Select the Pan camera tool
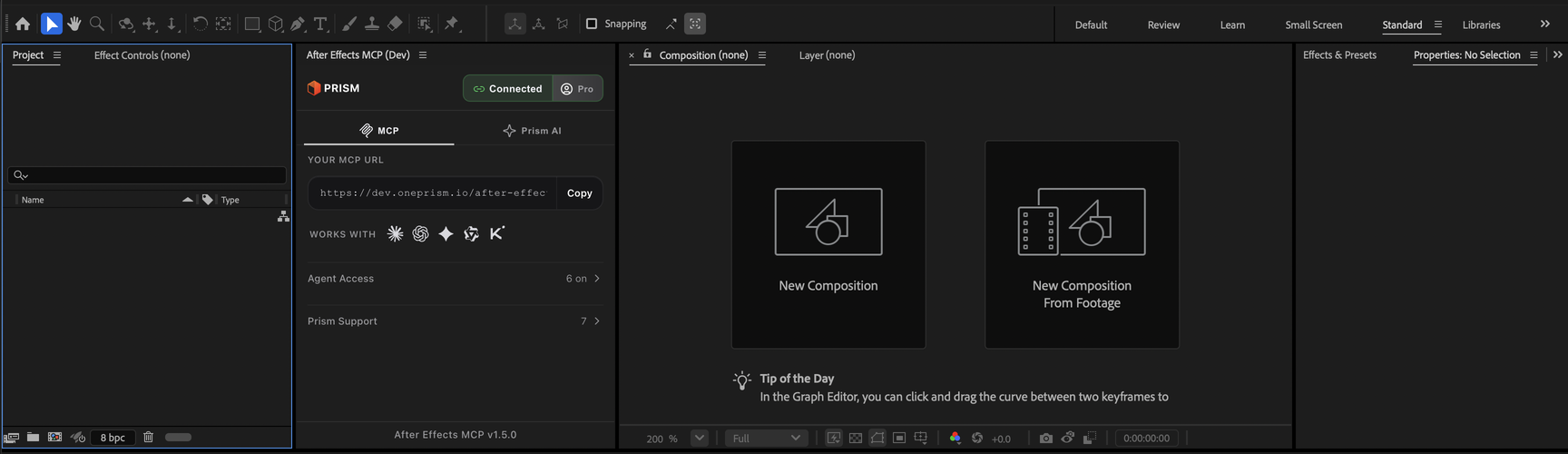 (x=150, y=25)
